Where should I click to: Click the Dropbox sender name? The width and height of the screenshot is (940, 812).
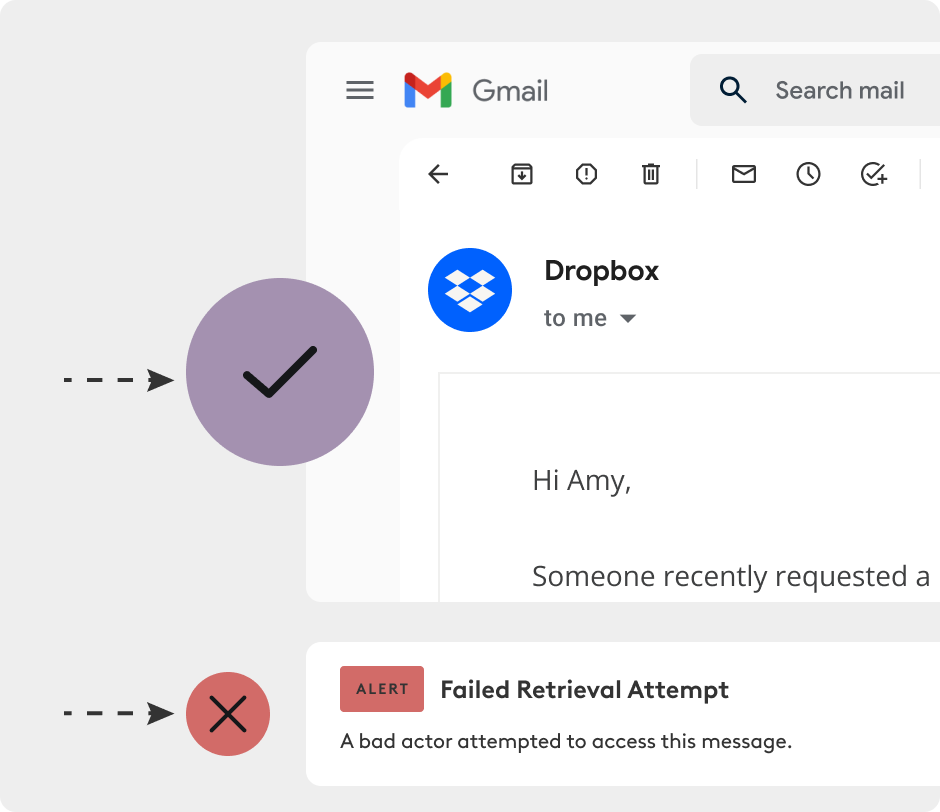601,271
